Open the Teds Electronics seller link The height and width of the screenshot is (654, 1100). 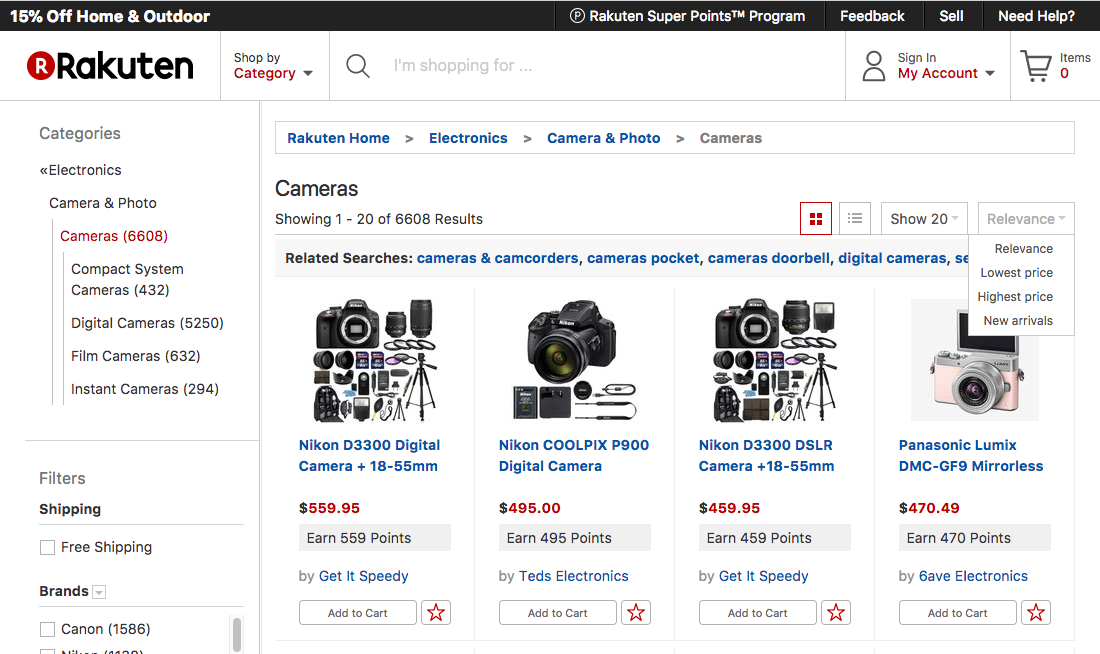[574, 576]
